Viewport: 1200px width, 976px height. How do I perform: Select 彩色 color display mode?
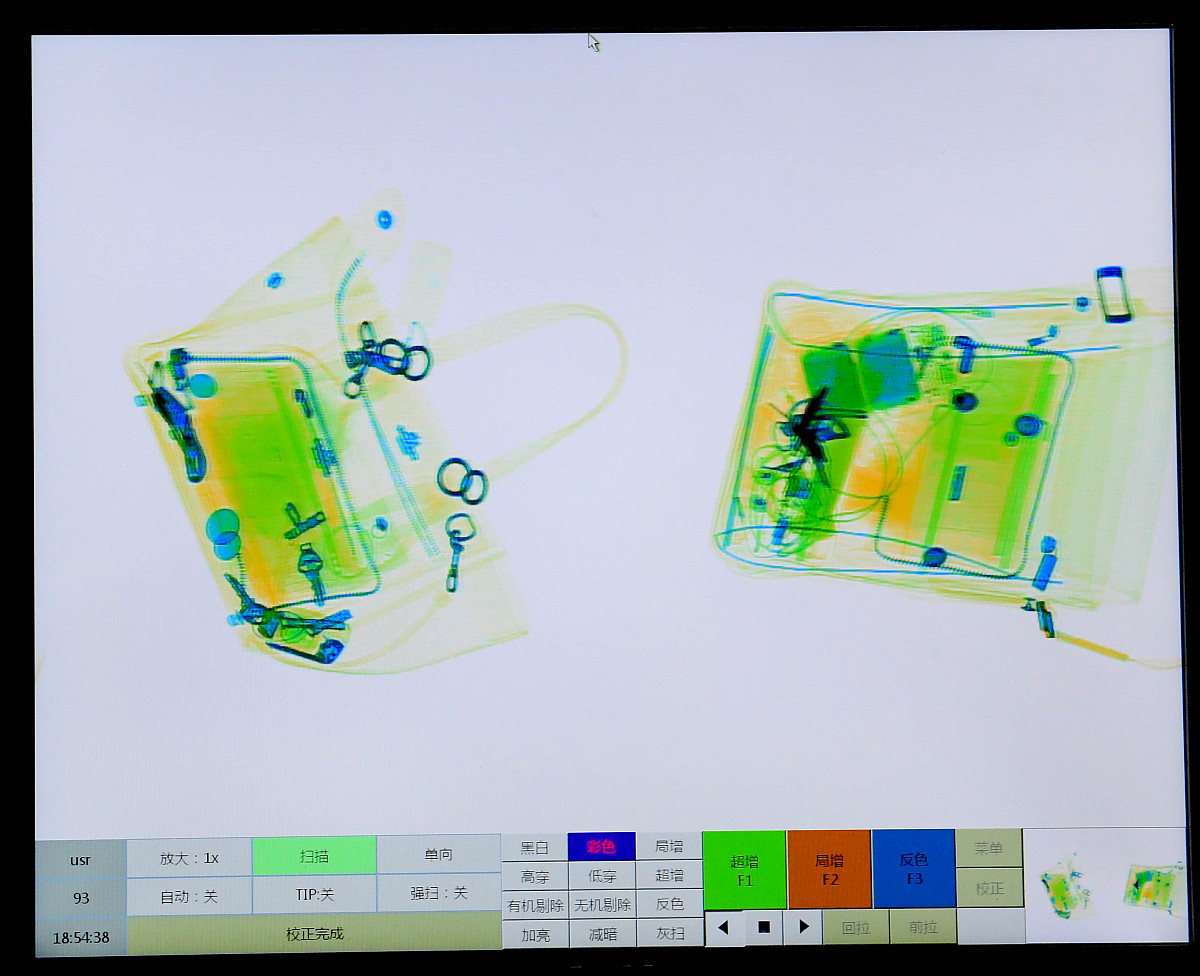(601, 847)
